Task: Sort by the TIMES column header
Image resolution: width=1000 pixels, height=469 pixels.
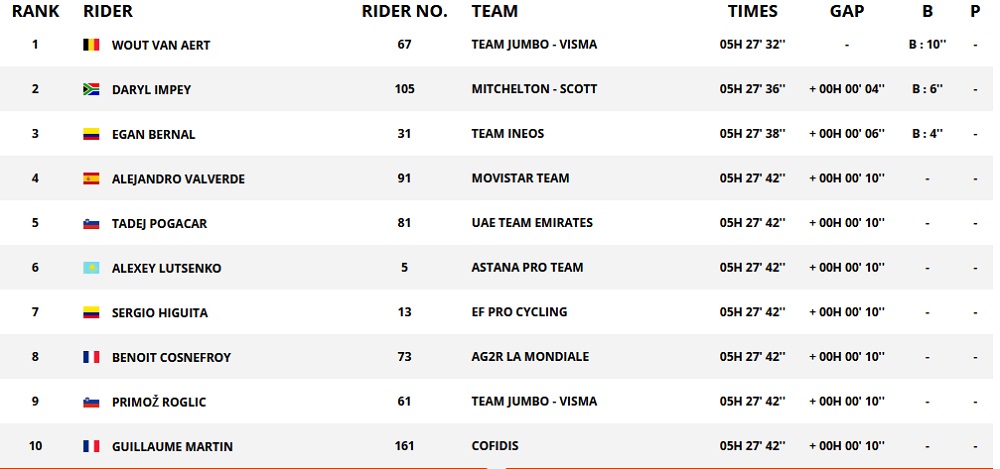Action: [753, 12]
